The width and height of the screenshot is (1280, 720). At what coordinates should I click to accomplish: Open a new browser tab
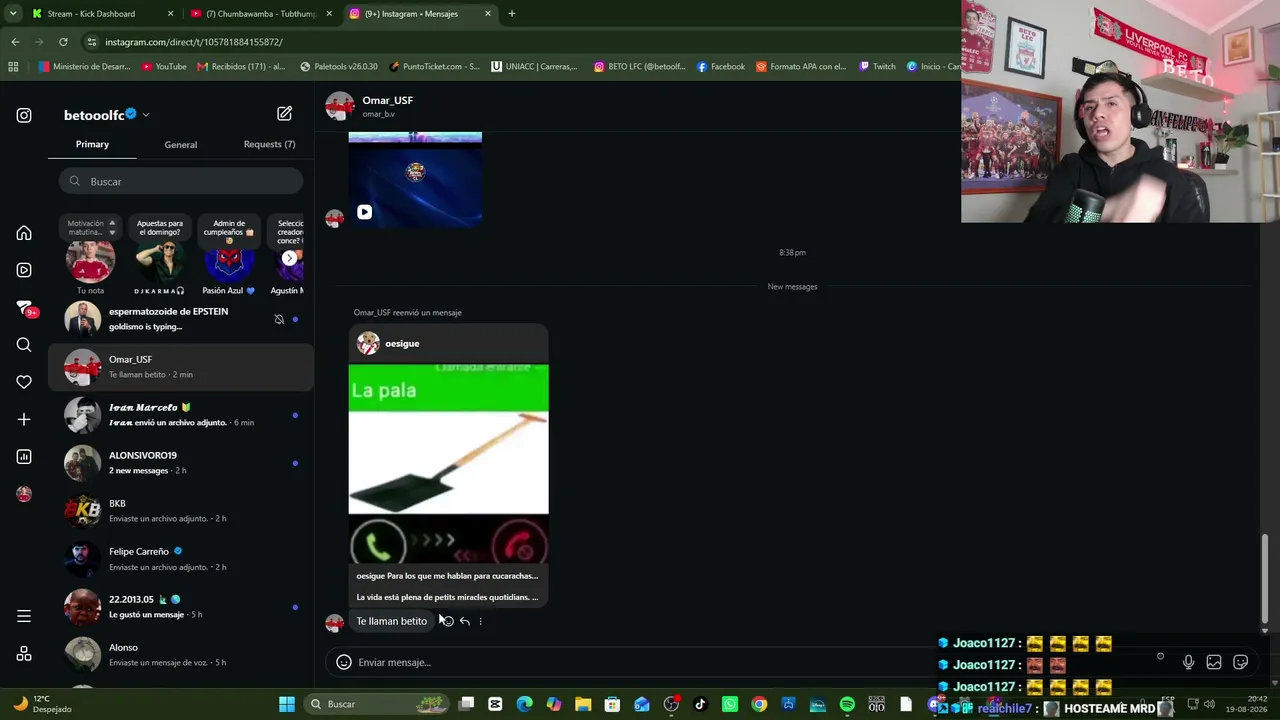pos(512,14)
